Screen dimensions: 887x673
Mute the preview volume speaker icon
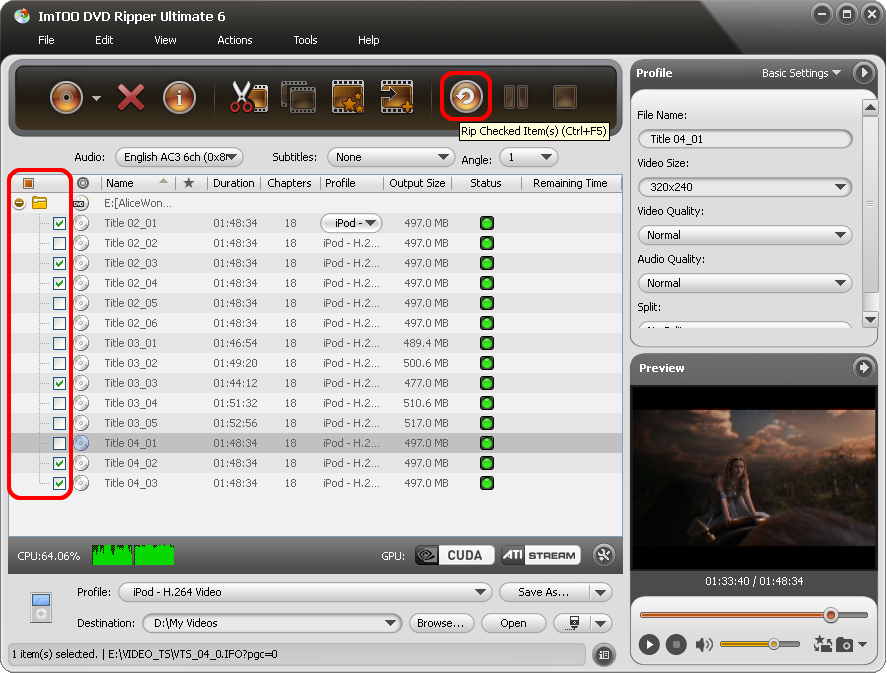click(x=704, y=644)
